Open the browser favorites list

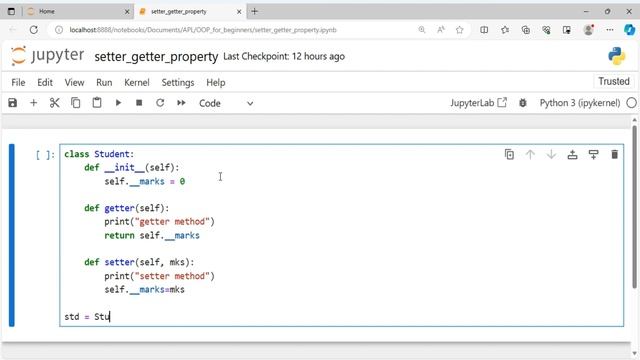505,30
